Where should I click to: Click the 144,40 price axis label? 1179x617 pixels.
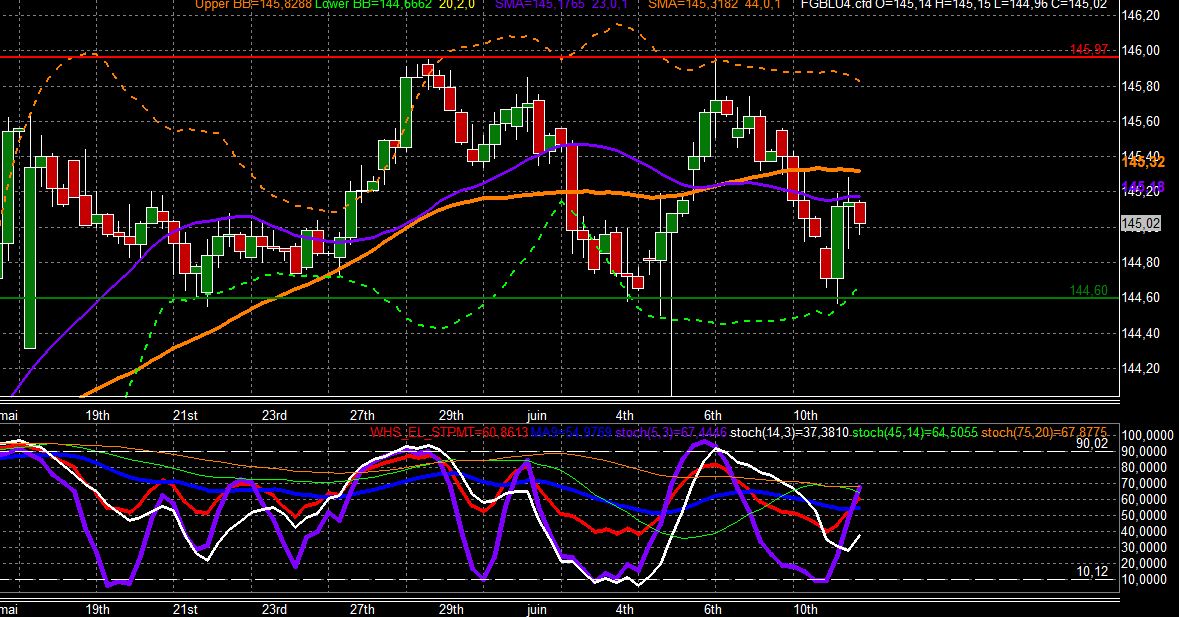click(x=1140, y=333)
